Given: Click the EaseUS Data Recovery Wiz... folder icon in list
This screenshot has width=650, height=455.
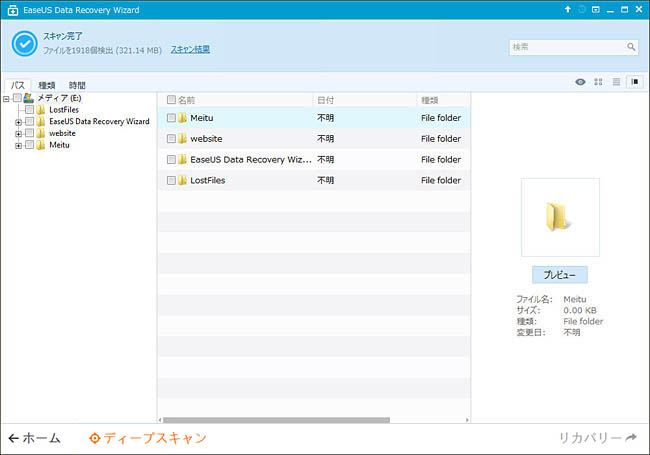Looking at the screenshot, I should (182, 160).
